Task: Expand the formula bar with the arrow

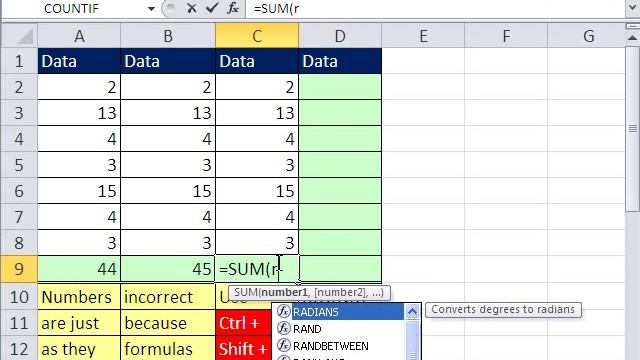Action: pos(632,9)
